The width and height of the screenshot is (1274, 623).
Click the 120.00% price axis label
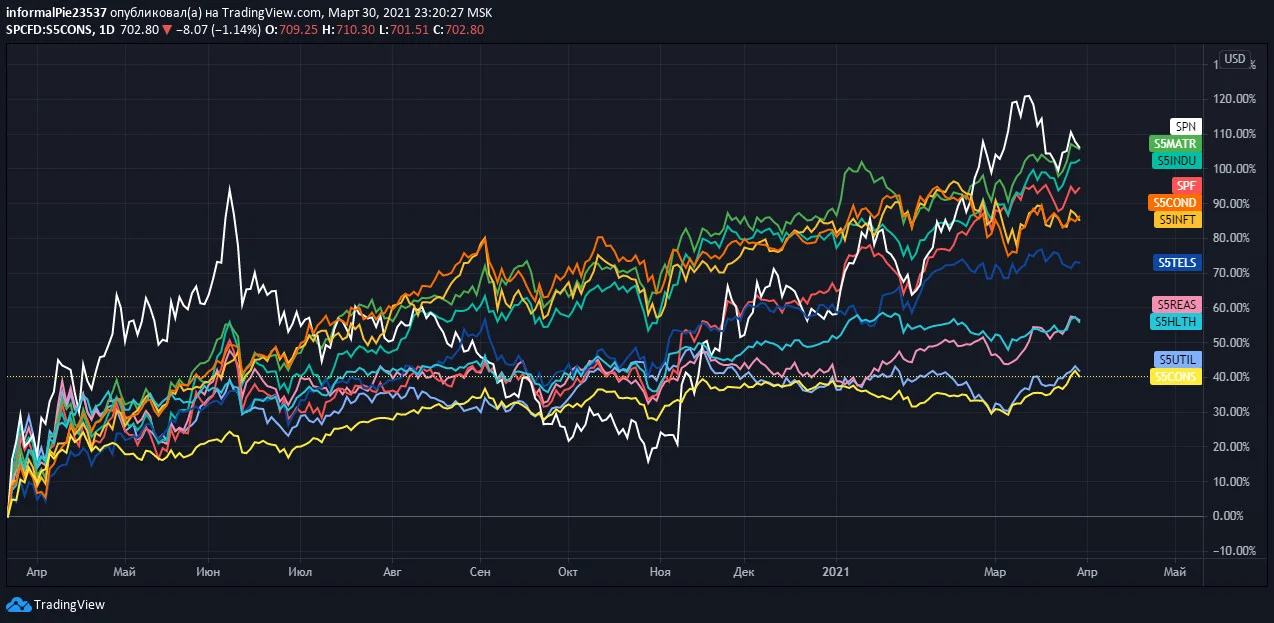coord(1234,99)
